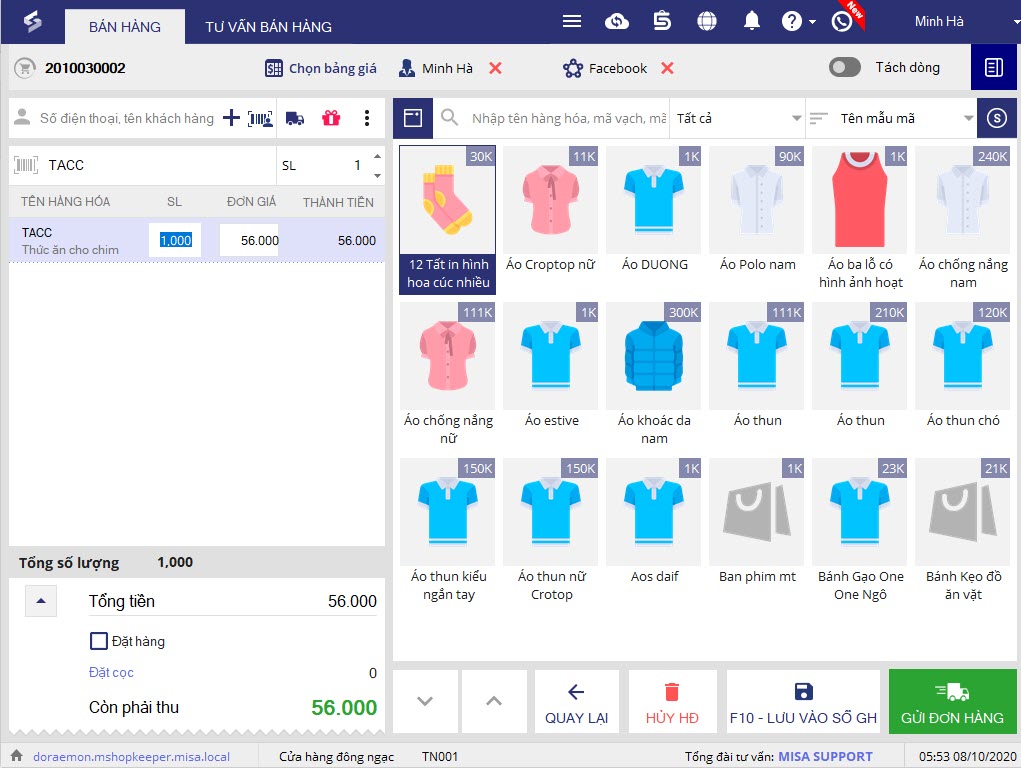1021x768 pixels.
Task: Select the Áo estive product
Action: click(551, 366)
